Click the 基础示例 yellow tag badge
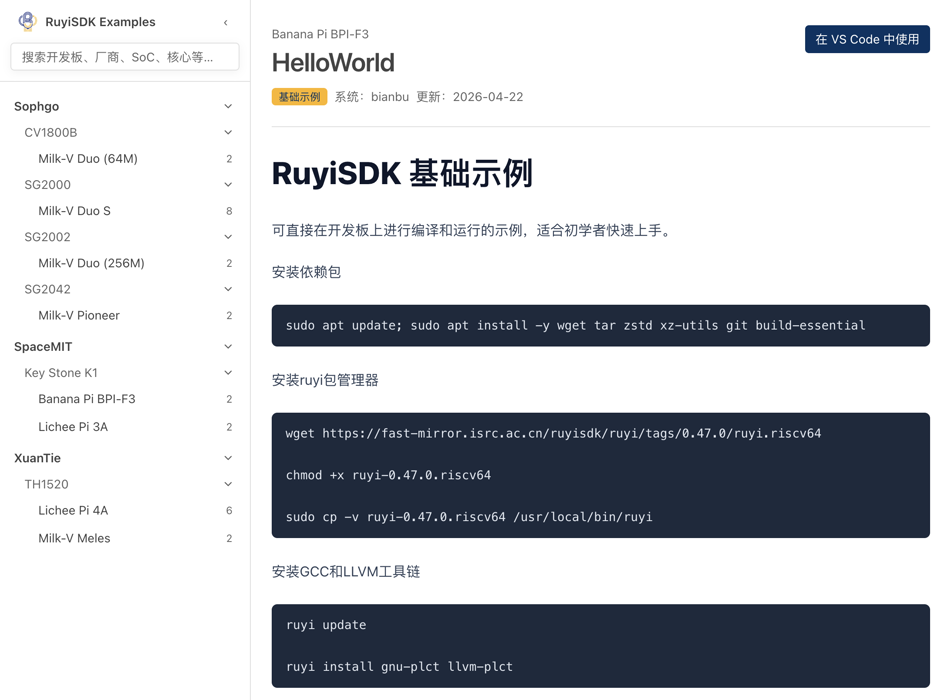The image size is (951, 700). pos(299,96)
